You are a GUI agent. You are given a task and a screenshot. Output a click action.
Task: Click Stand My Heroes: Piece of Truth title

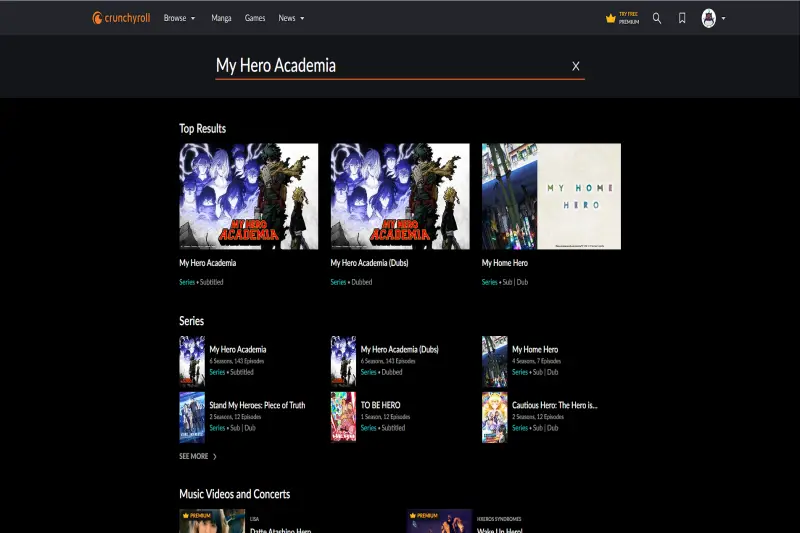point(257,405)
